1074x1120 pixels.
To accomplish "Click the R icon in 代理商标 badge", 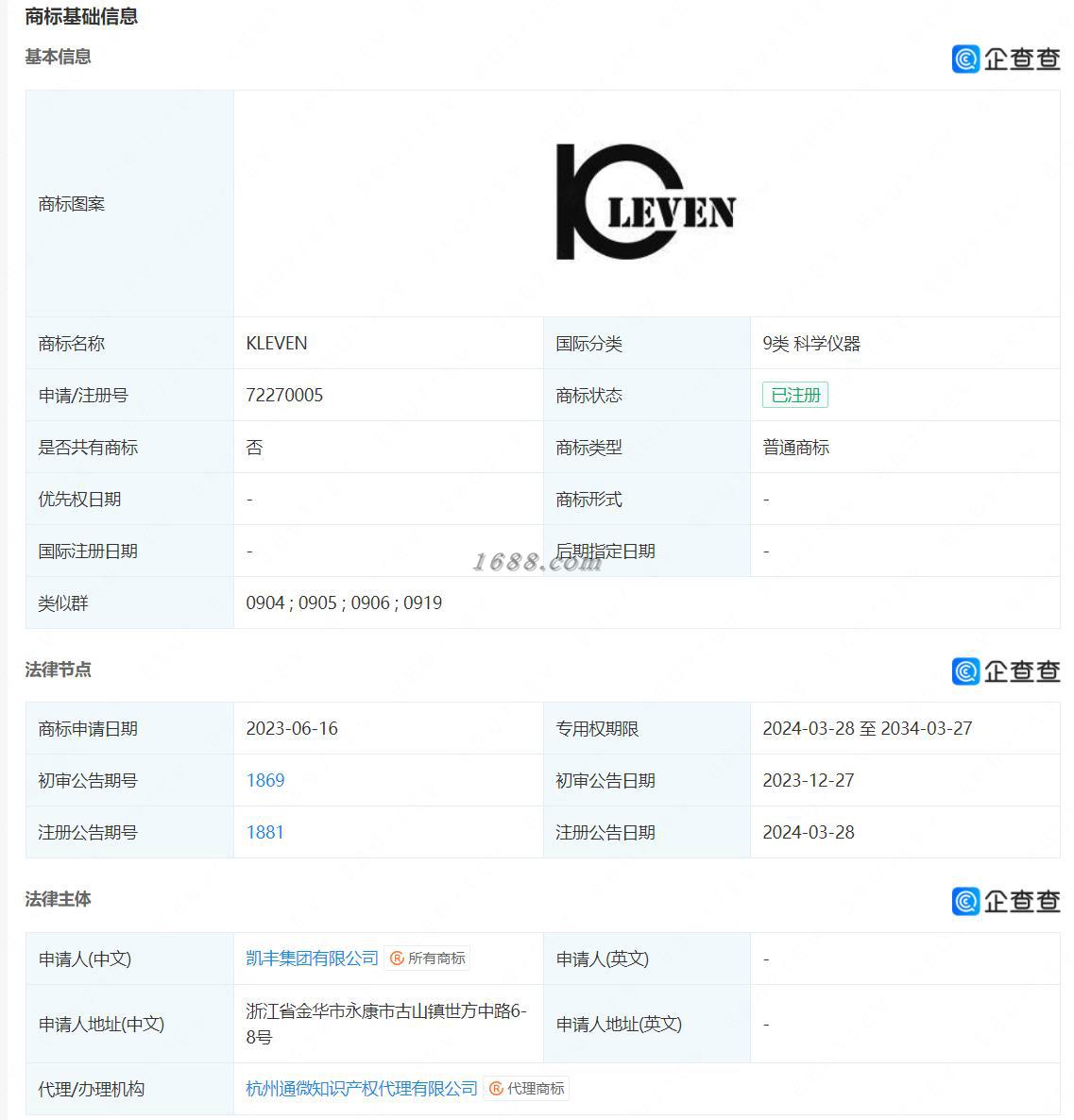I will 496,1088.
